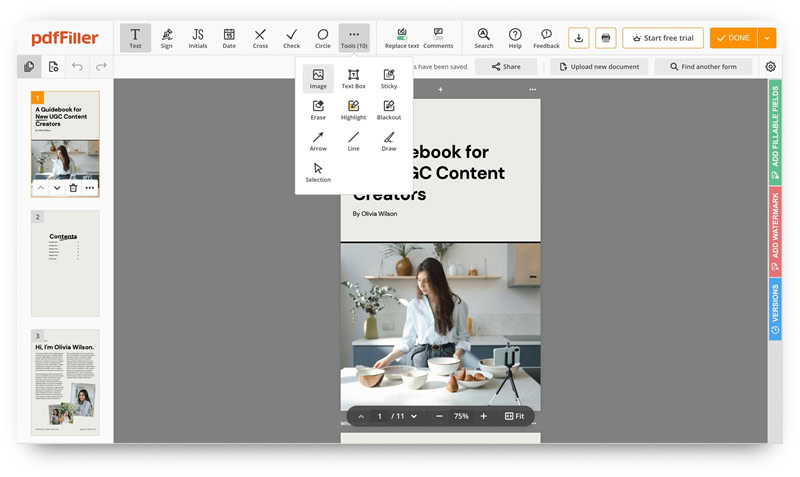Choose the Sticky note tool
This screenshot has width=800, height=477.
389,79
